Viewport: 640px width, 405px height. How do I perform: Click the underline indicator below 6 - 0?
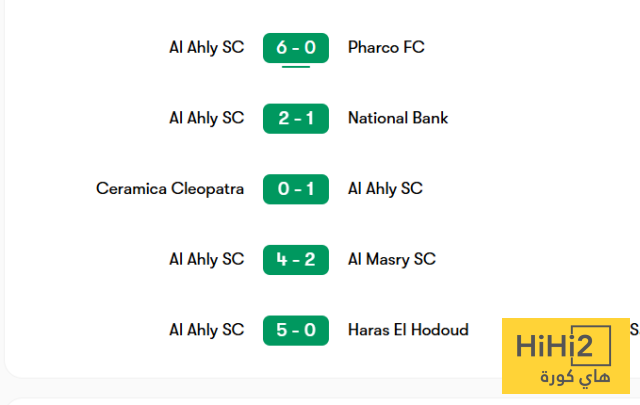point(295,67)
